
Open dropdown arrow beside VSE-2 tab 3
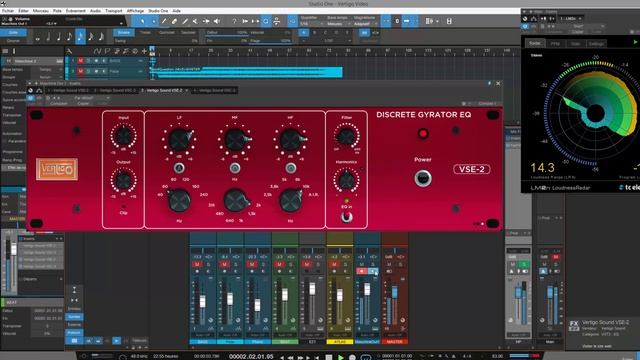(187, 90)
